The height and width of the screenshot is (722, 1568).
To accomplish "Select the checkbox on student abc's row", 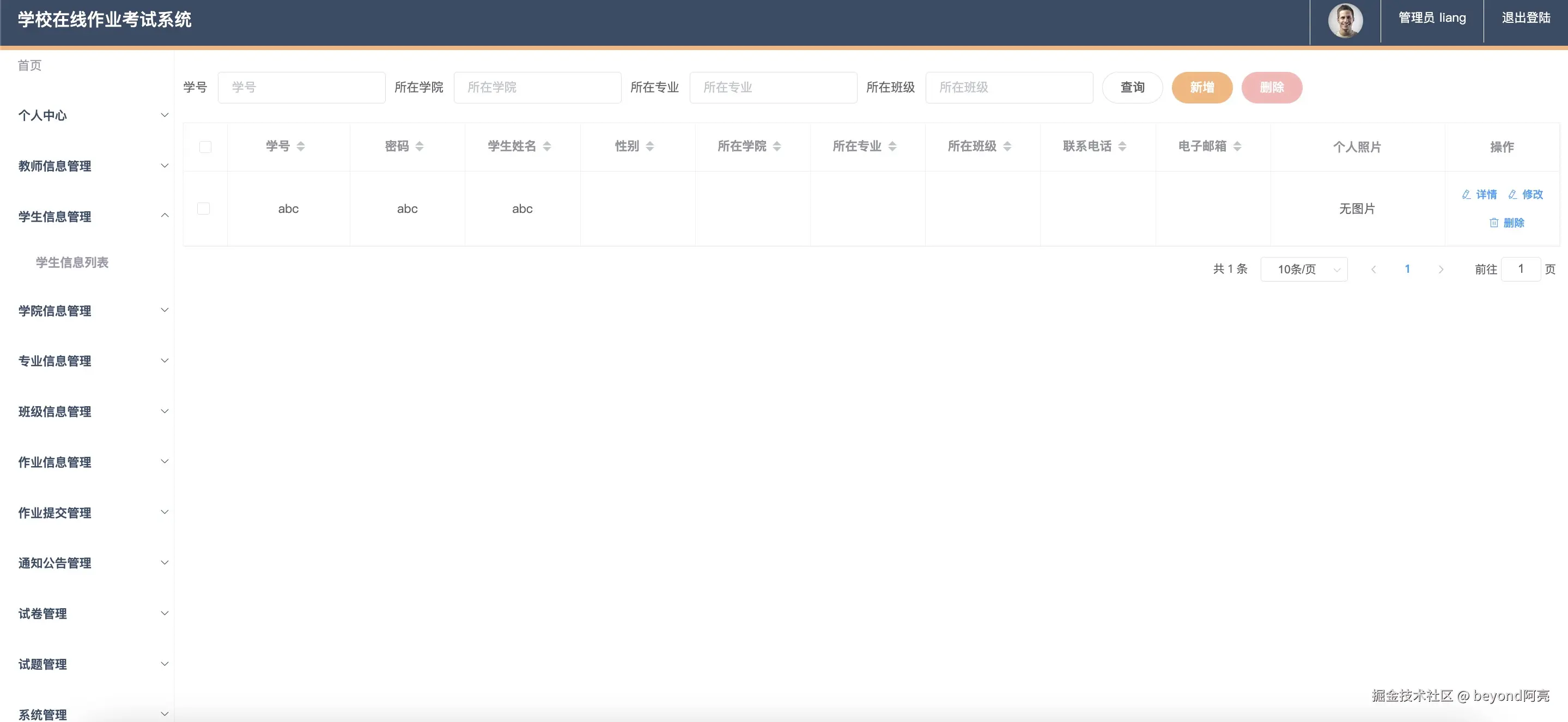I will pos(203,208).
